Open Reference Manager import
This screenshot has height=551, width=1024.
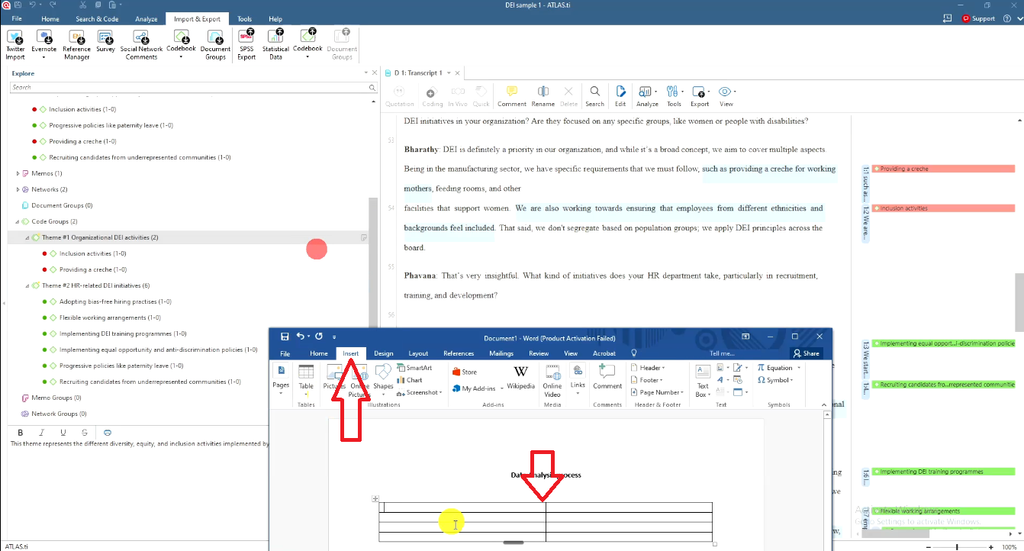(x=76, y=44)
